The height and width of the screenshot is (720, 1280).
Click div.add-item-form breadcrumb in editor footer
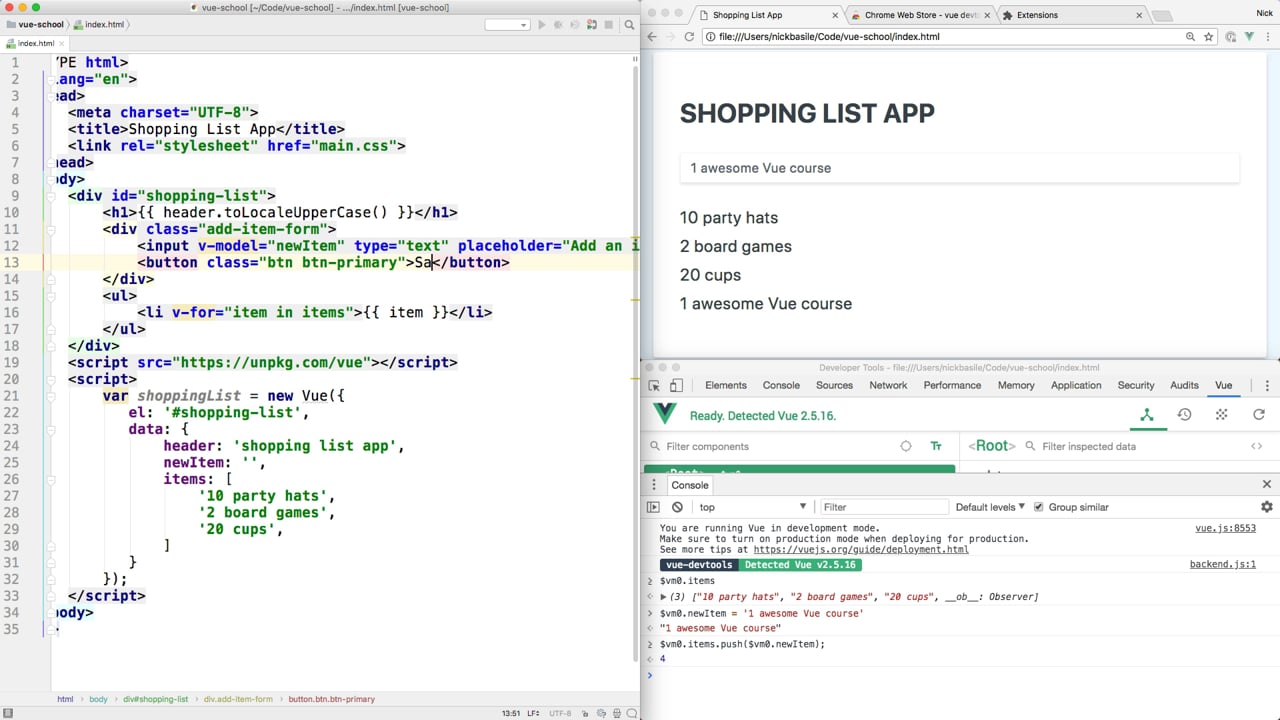[x=238, y=699]
